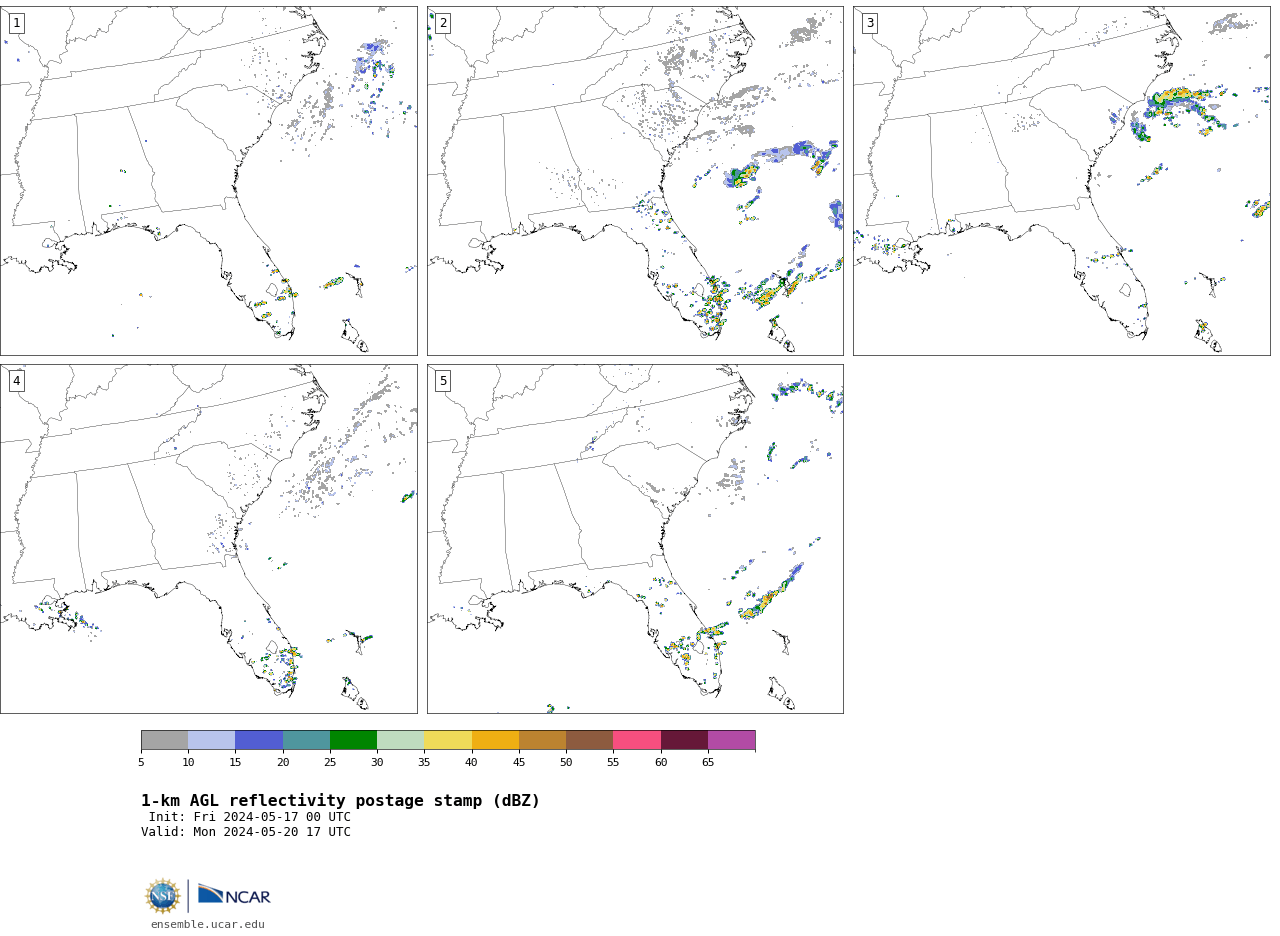The image size is (1280, 936).
Task: Click the '1-km AGL reflectivity postage stamp' title
Action: click(340, 801)
